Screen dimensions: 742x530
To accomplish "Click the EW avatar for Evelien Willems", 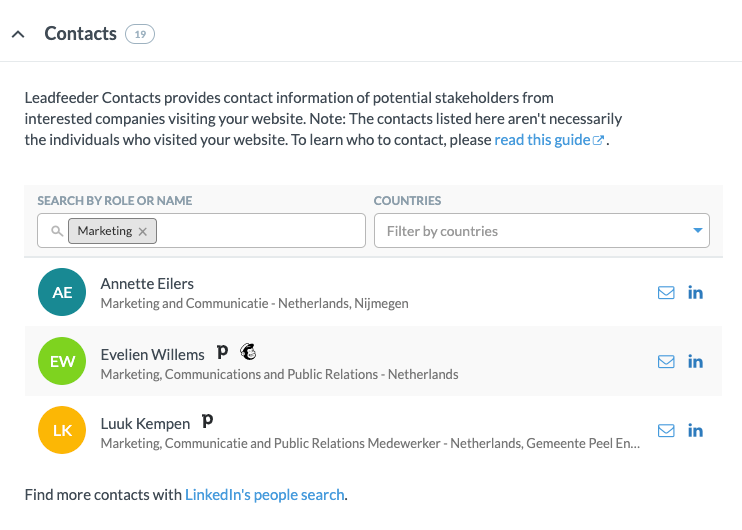I will (x=62, y=362).
